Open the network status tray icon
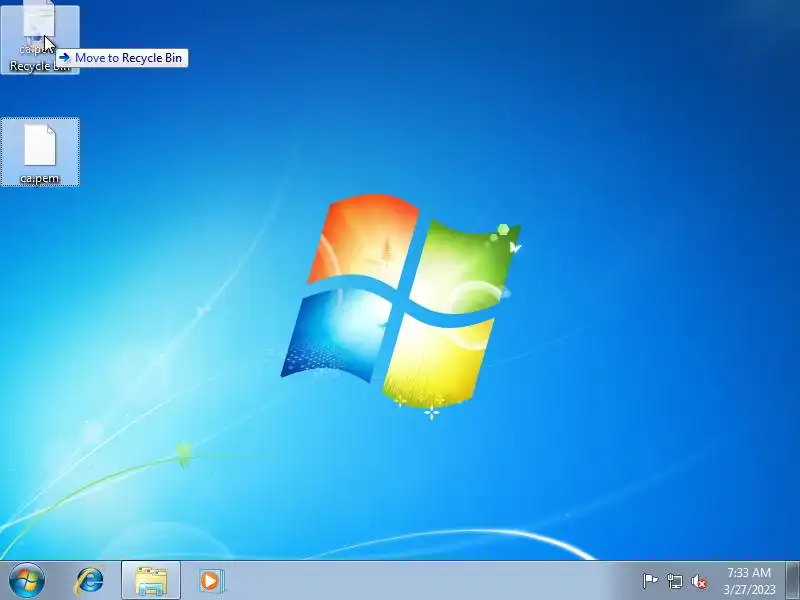 tap(675, 581)
